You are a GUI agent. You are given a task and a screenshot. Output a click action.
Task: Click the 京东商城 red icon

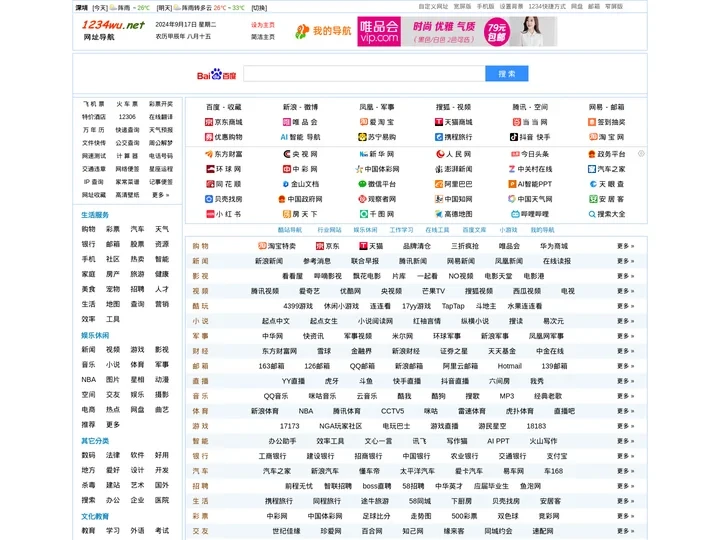(x=208, y=122)
